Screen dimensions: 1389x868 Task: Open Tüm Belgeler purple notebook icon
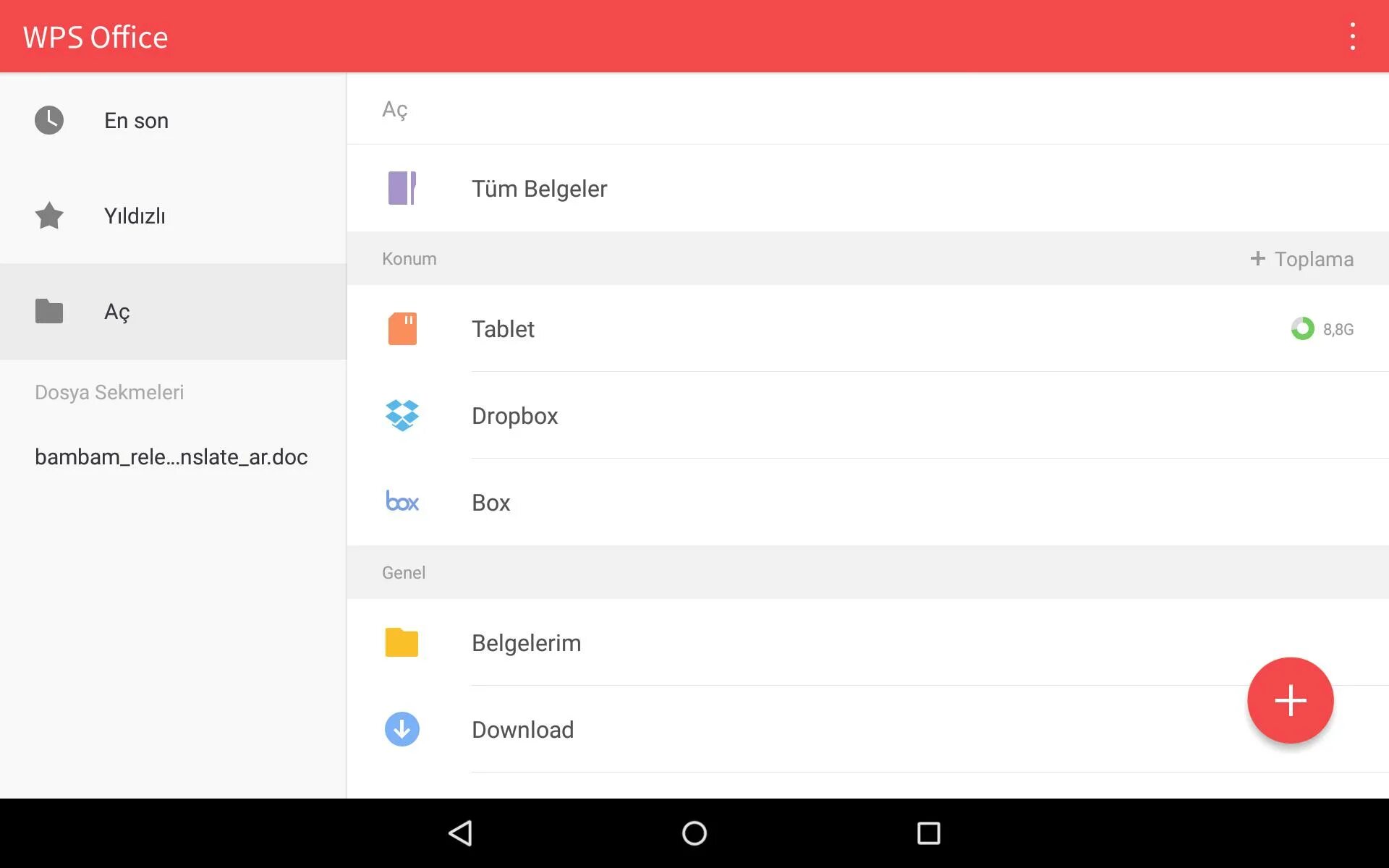[402, 188]
